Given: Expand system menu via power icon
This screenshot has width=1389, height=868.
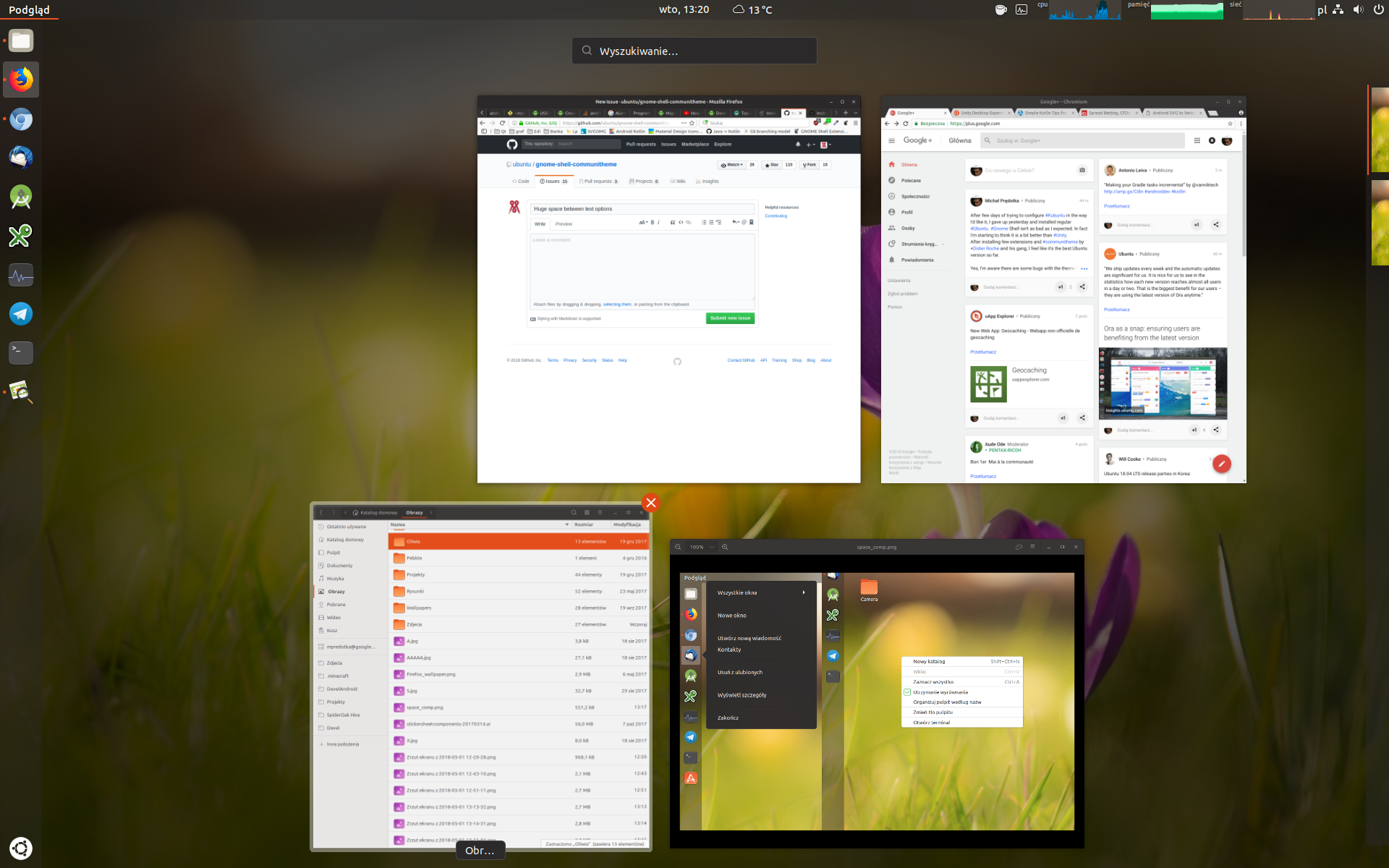Looking at the screenshot, I should (1378, 9).
